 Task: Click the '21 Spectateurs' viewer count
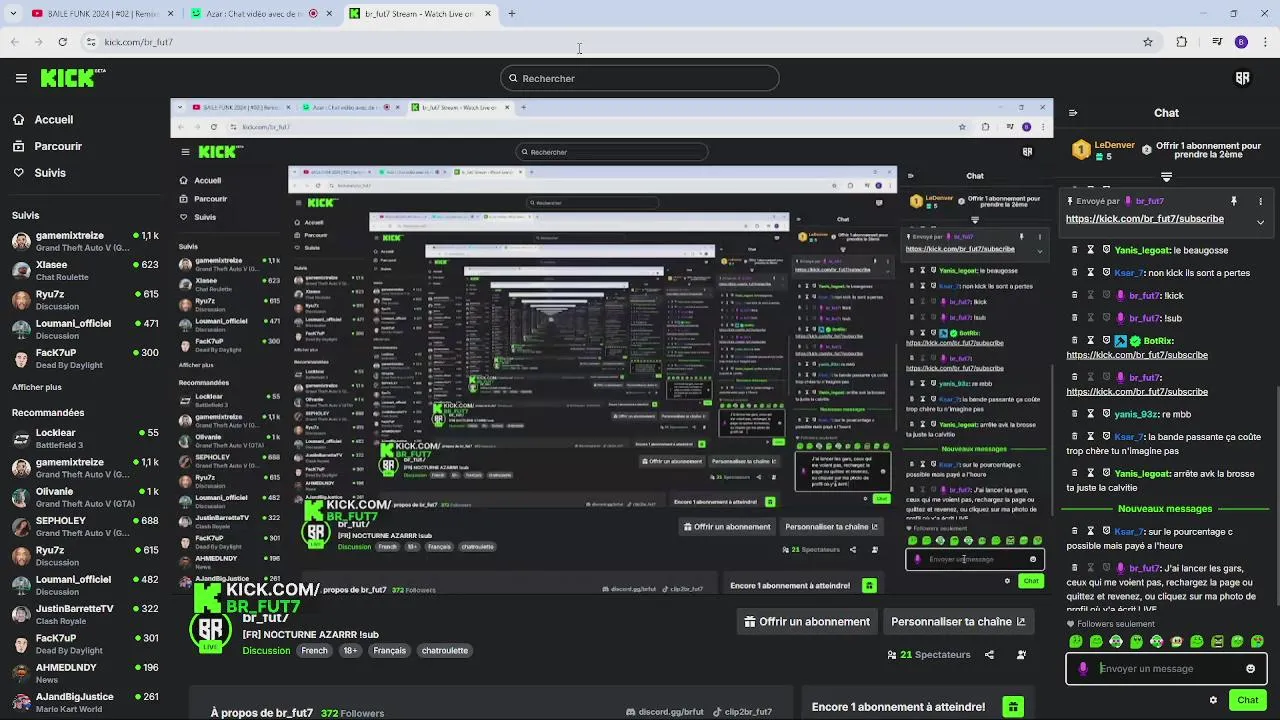pyautogui.click(x=929, y=655)
